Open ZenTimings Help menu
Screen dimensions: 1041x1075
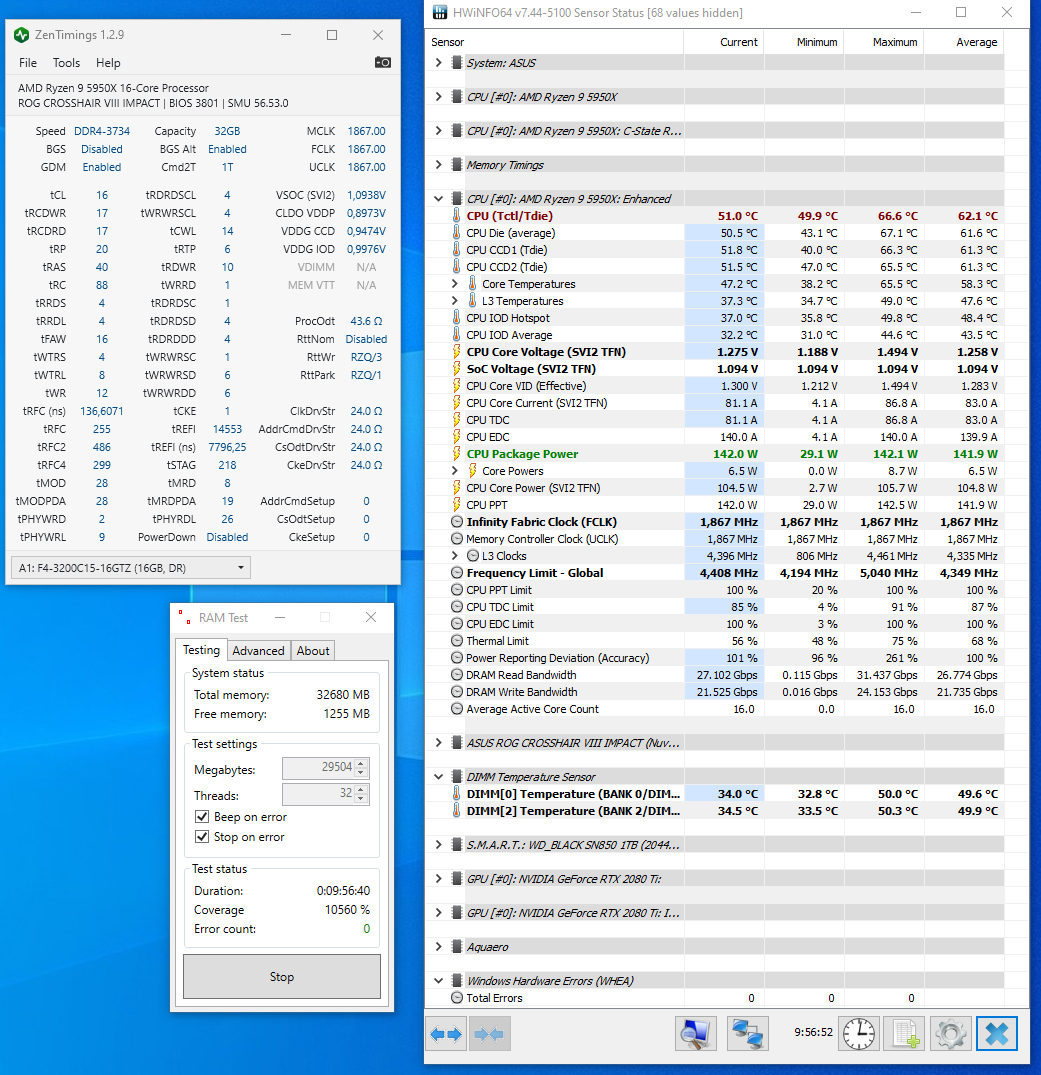click(x=108, y=62)
